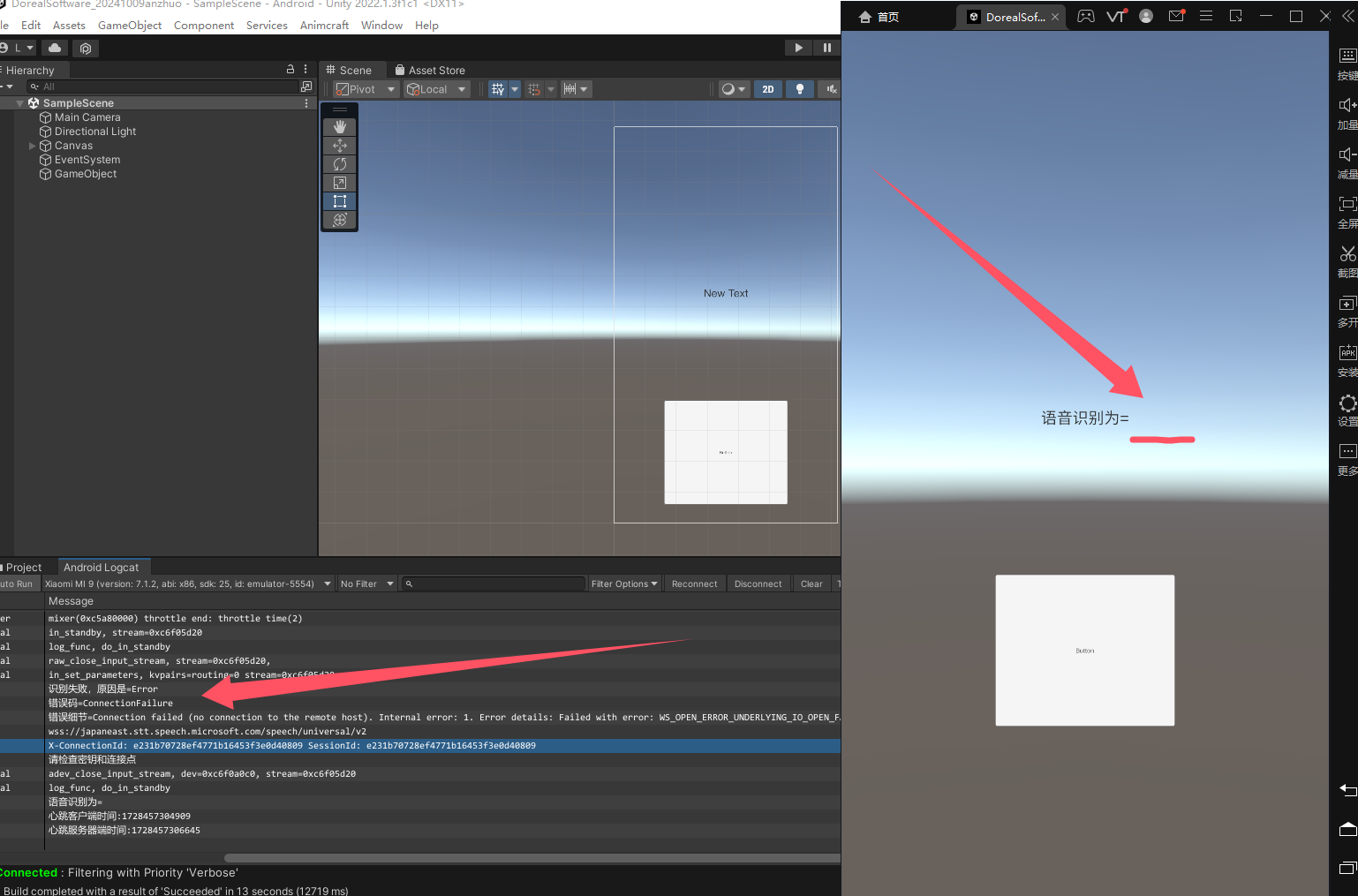Click the Android home navigation icon
Screen dimensions: 1358x896
pyautogui.click(x=1347, y=829)
